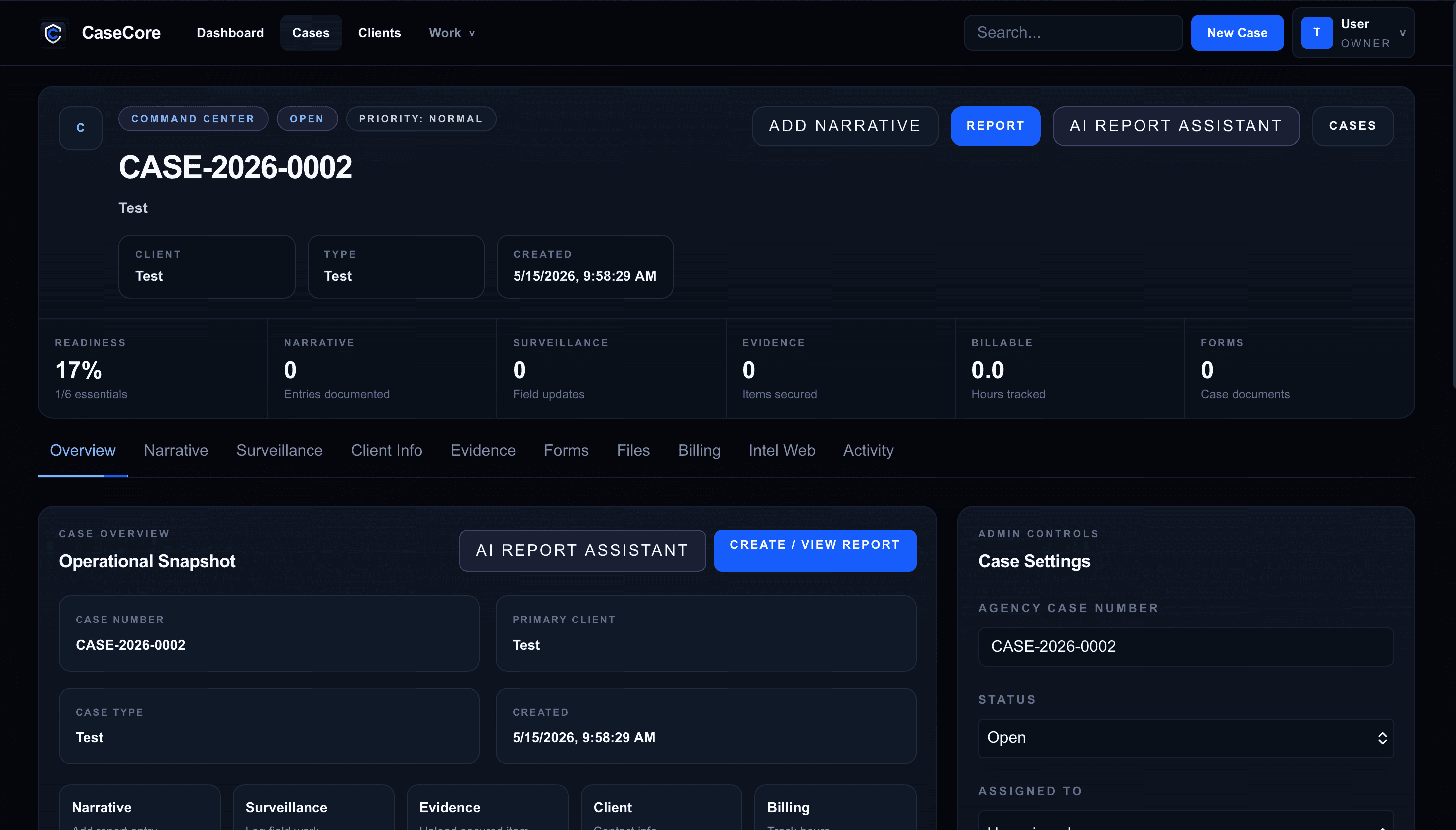1456x830 pixels.
Task: Select Cases in top navigation
Action: [x=311, y=33]
